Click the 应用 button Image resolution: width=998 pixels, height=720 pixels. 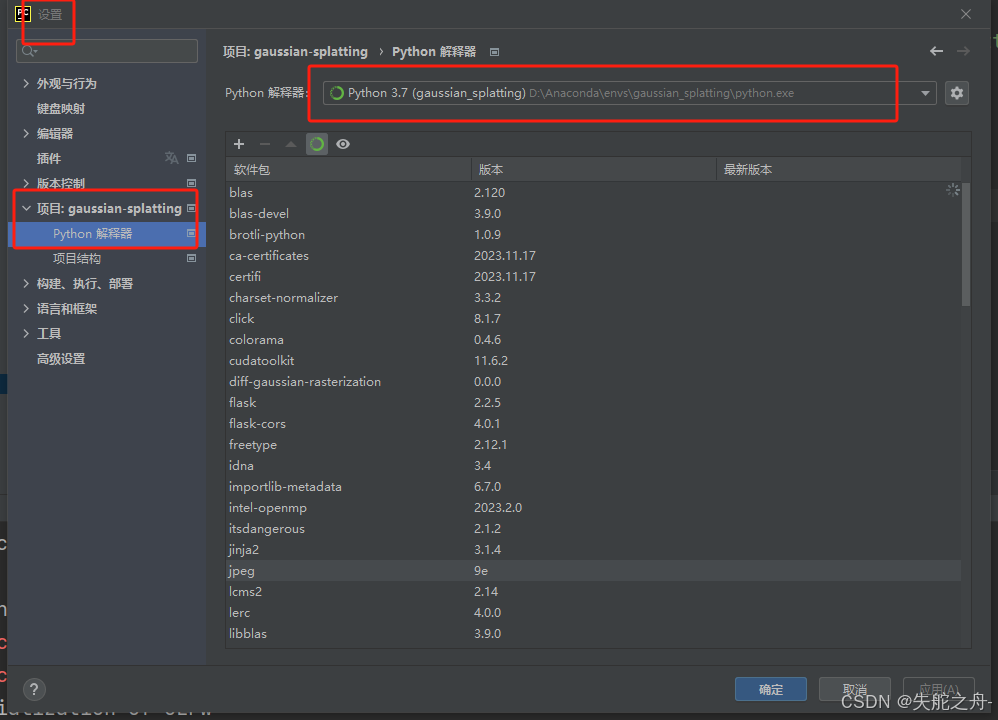pyautogui.click(x=939, y=689)
